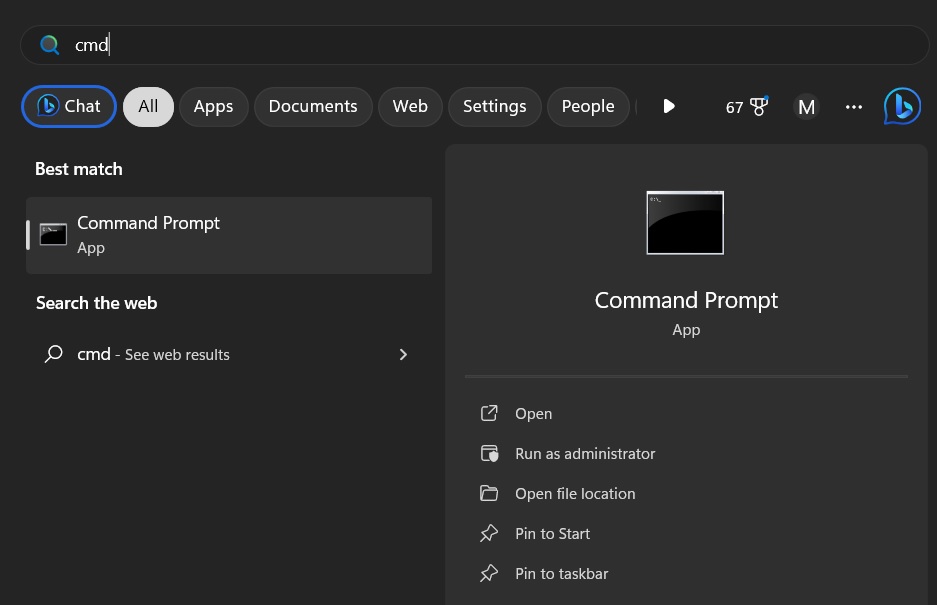937x605 pixels.
Task: Click the Command Prompt app icon in Best match
Action: (x=52, y=234)
